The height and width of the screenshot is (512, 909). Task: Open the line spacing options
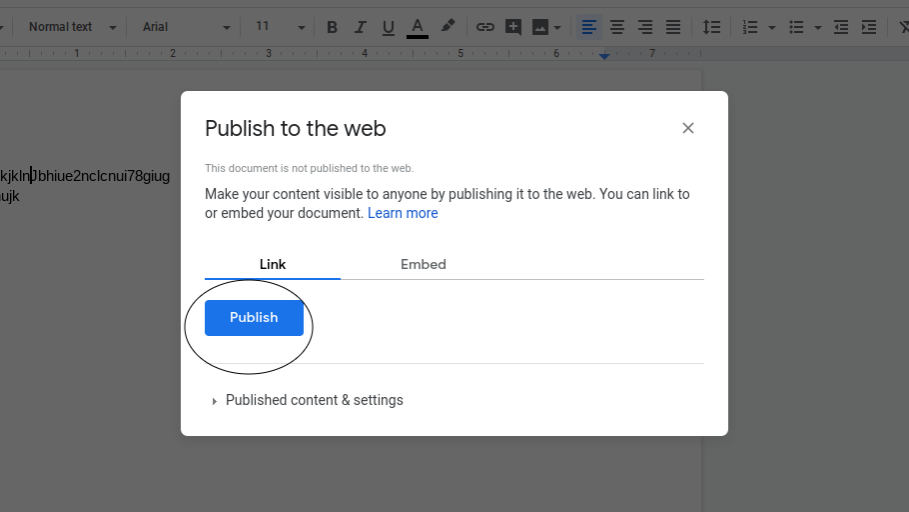click(x=711, y=27)
